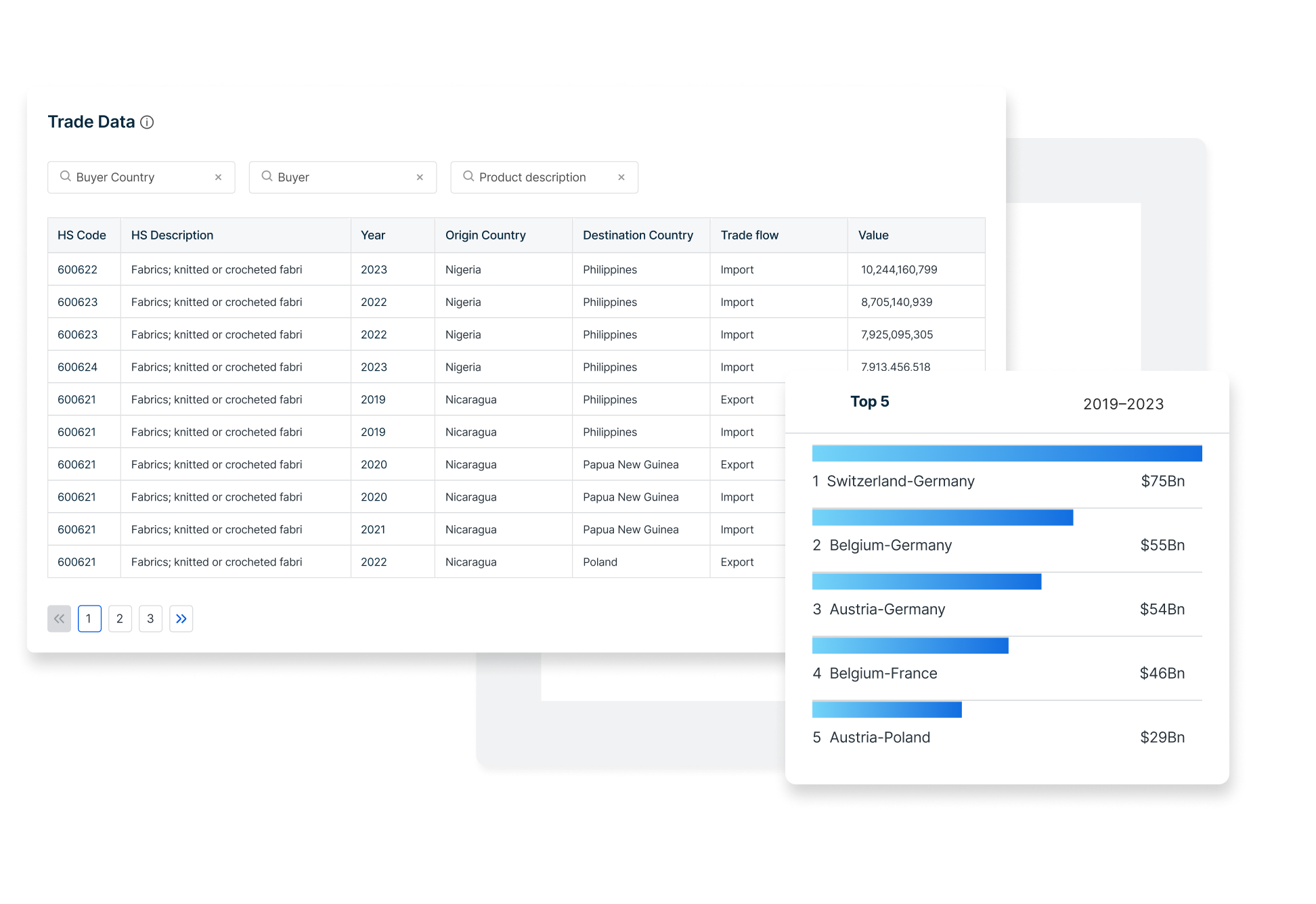Viewport: 1316px width, 904px height.
Task: Click the 2019–2023 date range label
Action: click(x=1123, y=404)
